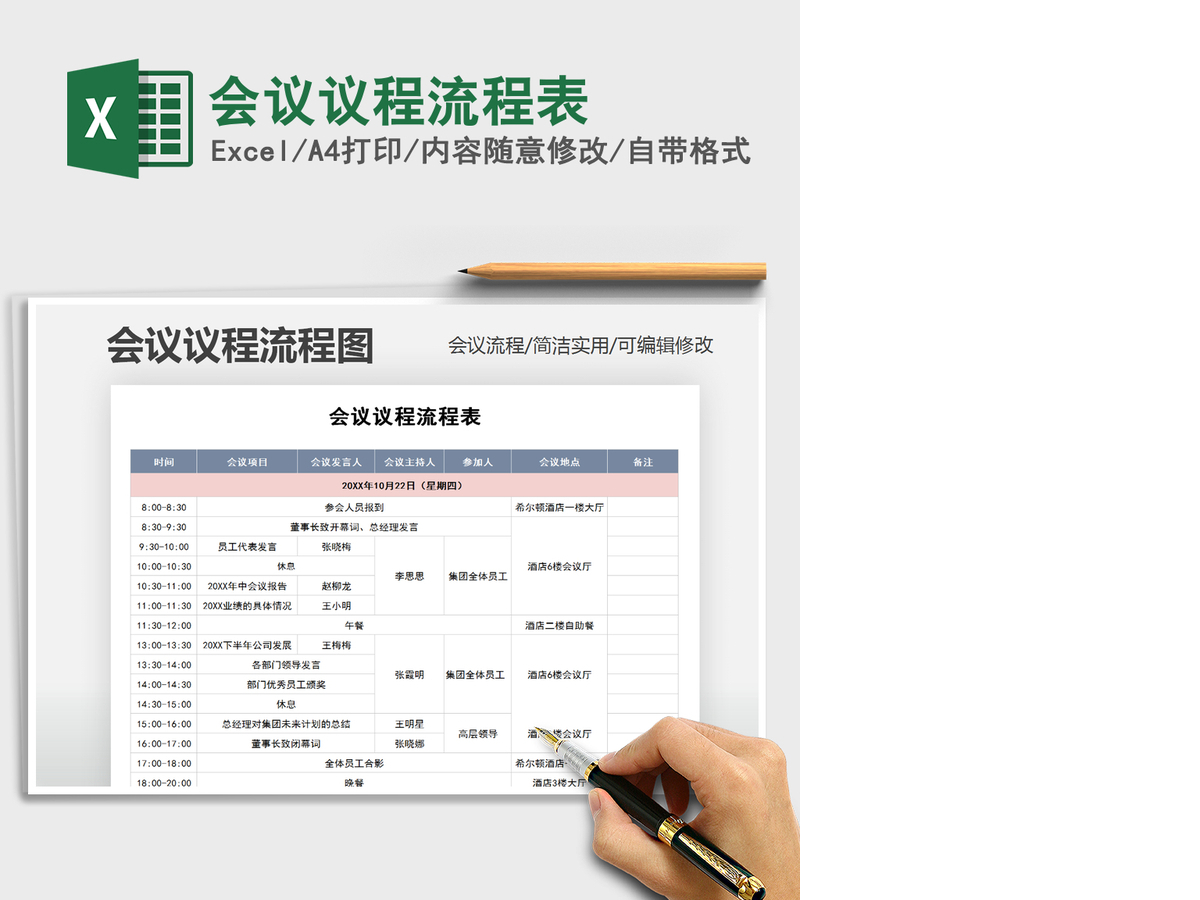Click the subtitle Excel/A4打印/内容随意修改/自带格式
Screen dimensions: 1200x900
pos(481,152)
